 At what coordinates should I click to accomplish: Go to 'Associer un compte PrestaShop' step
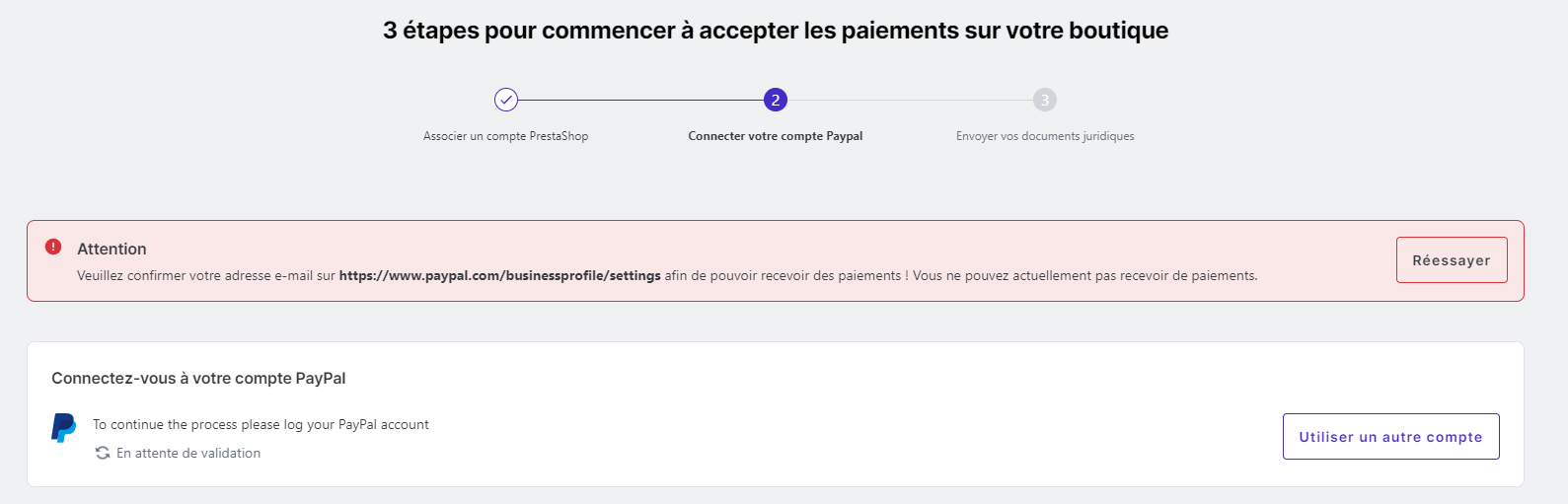[505, 136]
